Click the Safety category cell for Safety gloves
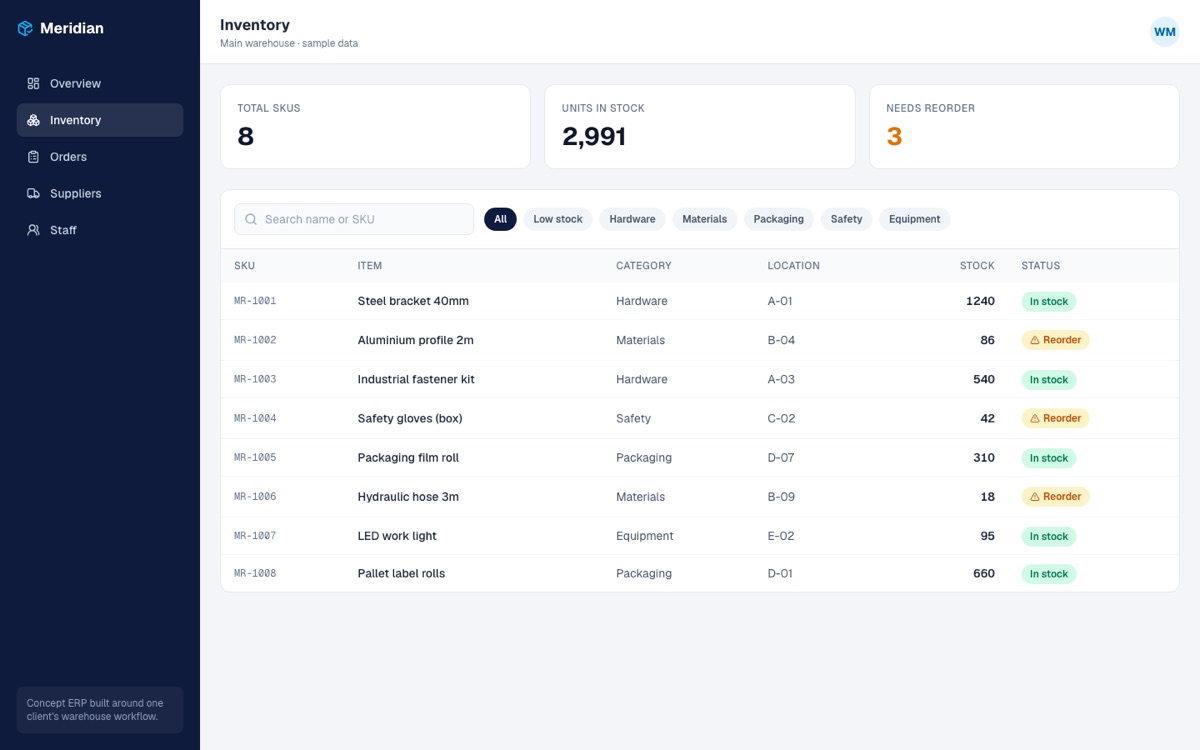Screen dimensions: 1200x750 click(x=633, y=419)
